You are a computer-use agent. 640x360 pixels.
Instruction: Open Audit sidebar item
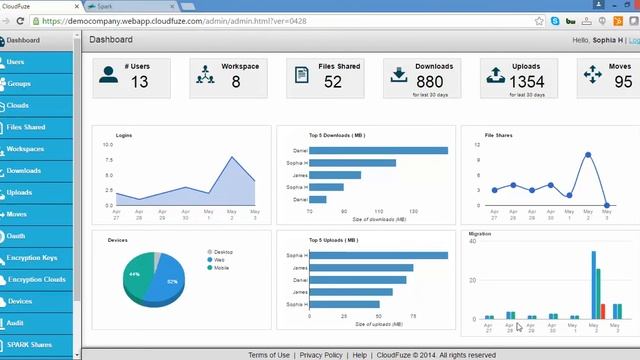36,323
